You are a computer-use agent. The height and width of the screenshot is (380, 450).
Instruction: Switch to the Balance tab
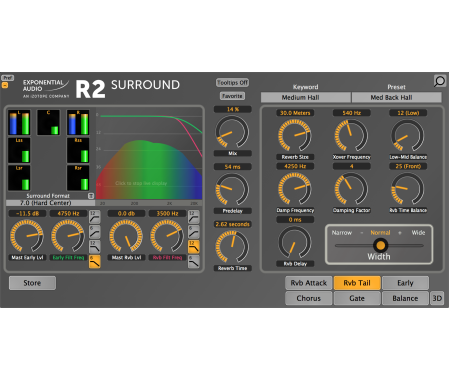[405, 298]
